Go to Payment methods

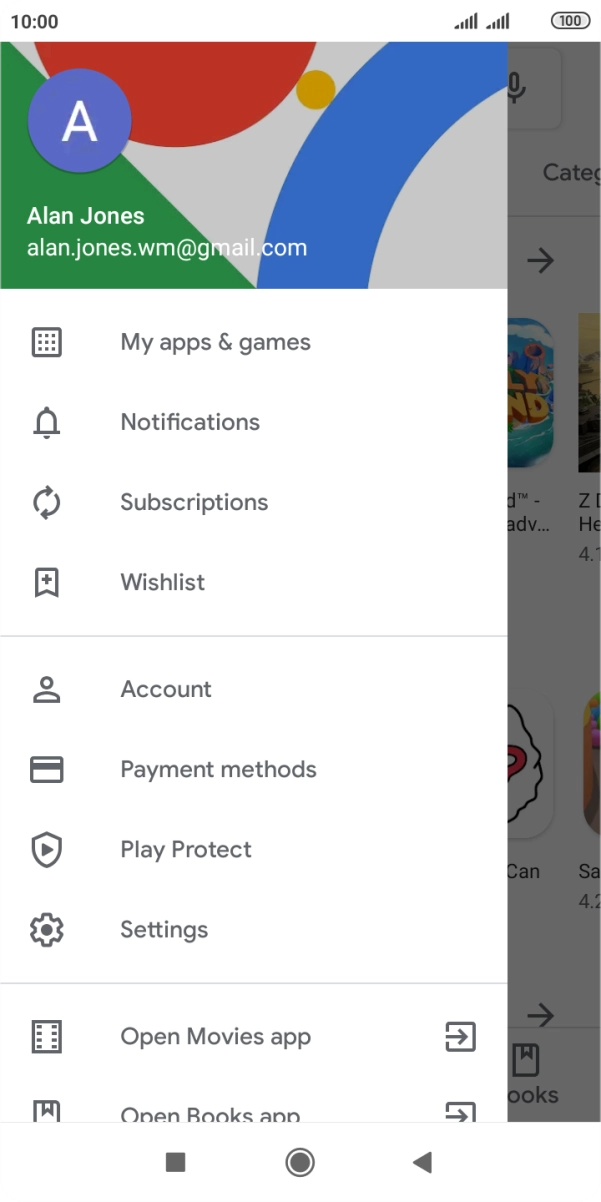[x=218, y=769]
